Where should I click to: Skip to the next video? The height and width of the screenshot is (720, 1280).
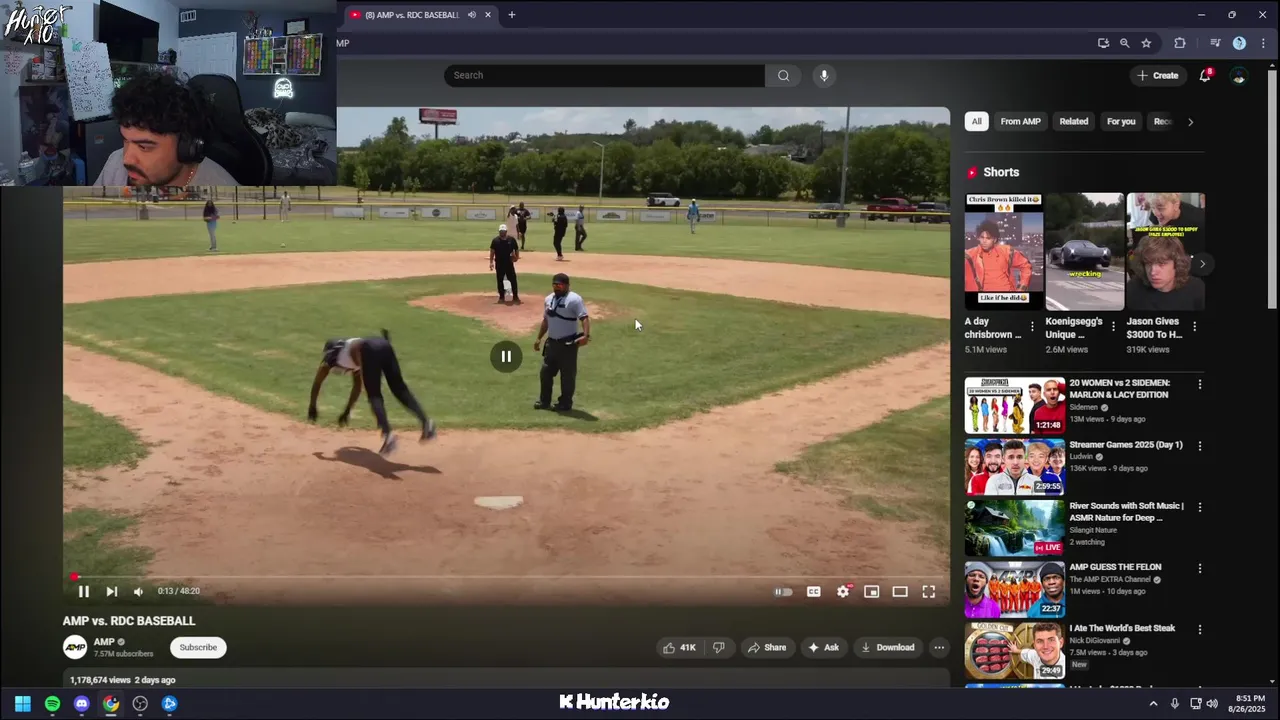[111, 591]
